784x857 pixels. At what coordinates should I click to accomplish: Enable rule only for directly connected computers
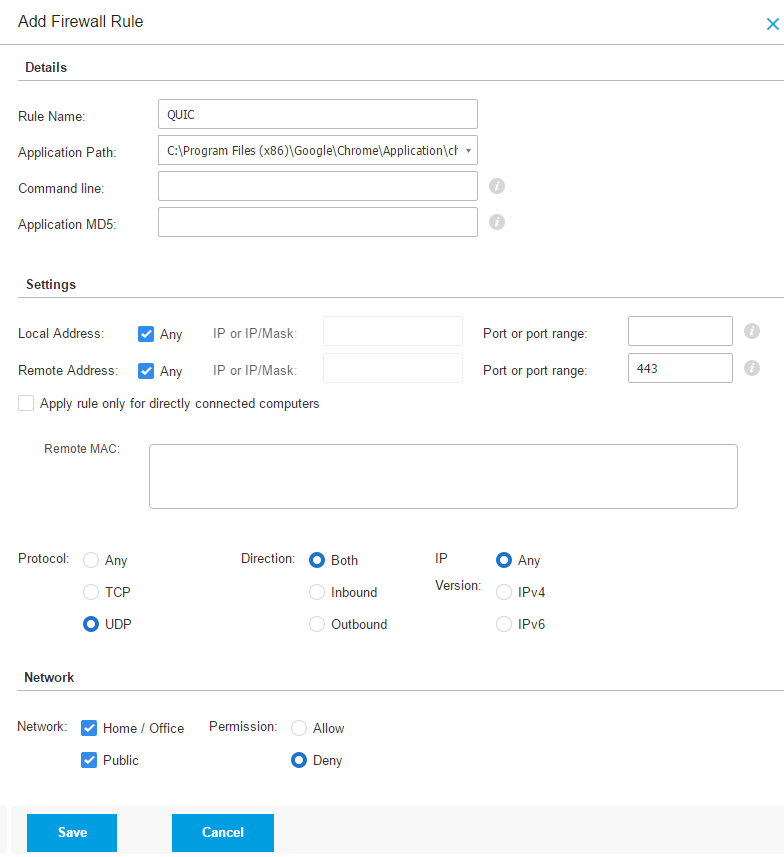(x=26, y=403)
